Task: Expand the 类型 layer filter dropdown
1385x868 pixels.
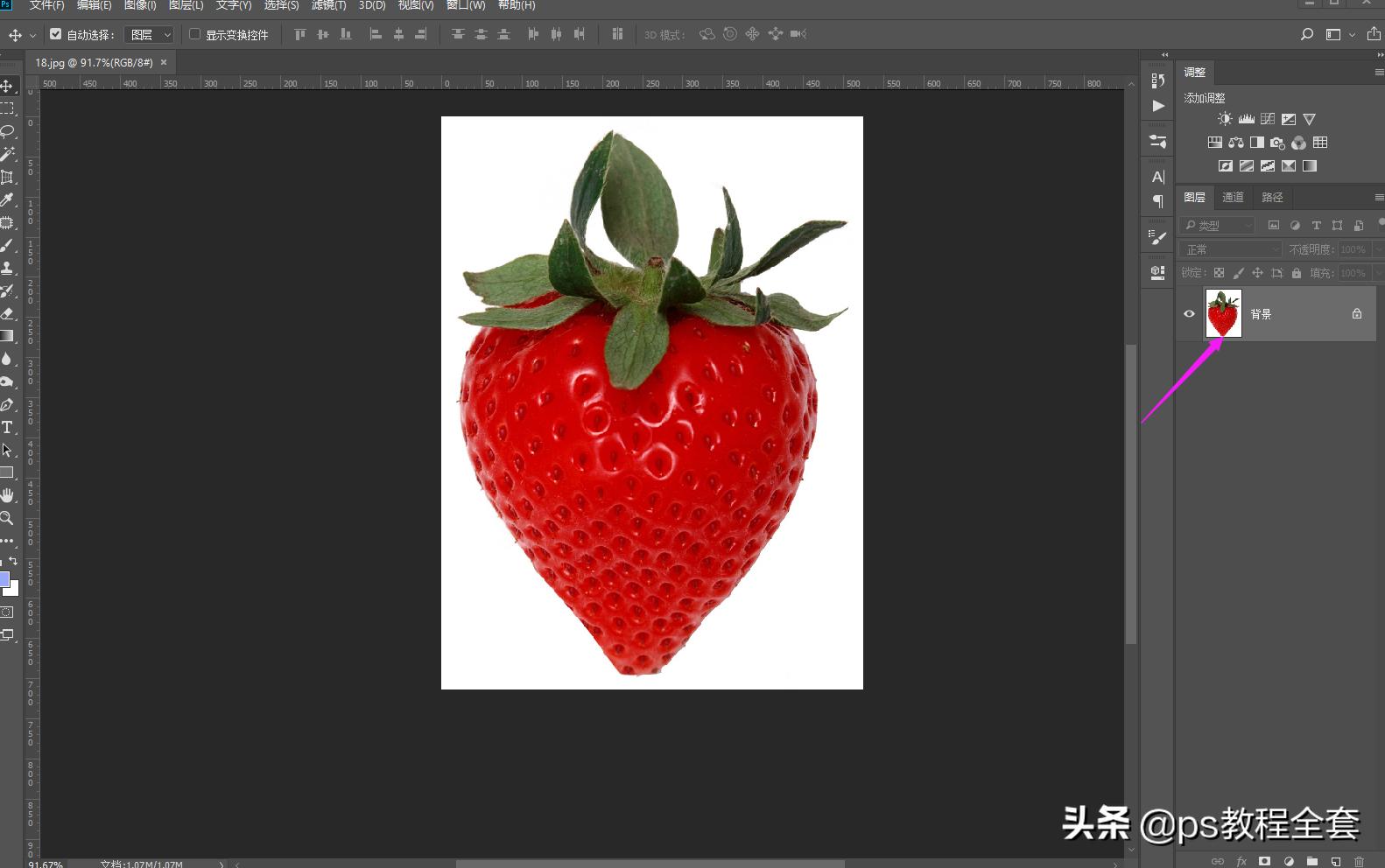Action: [x=1217, y=225]
